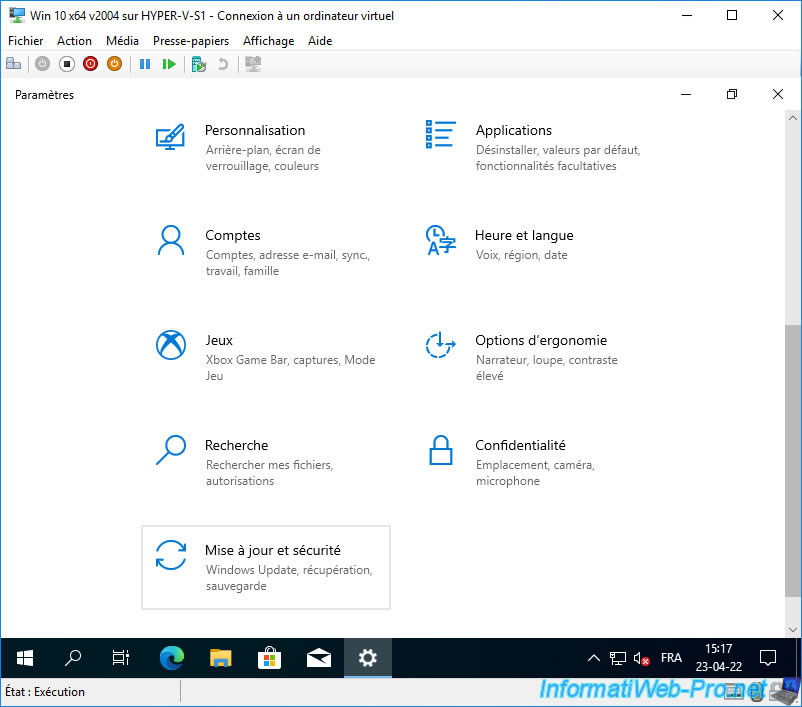Viewport: 802px width, 707px height.
Task: Open Mise à jour et sécurité
Action: (x=273, y=550)
